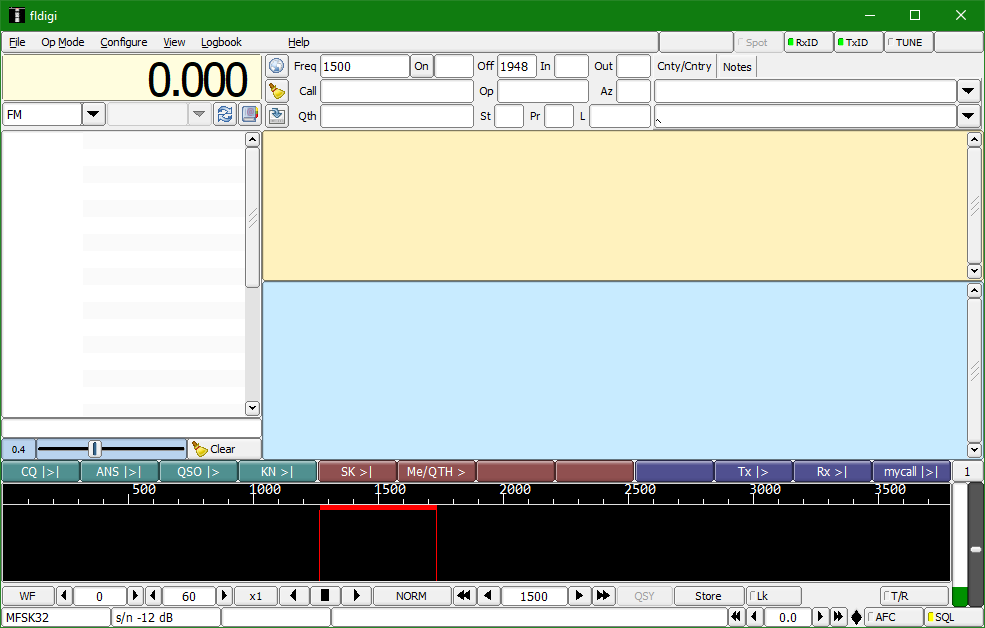Save the QSO with the log-entry icon
This screenshot has height=628, width=985.
278,115
